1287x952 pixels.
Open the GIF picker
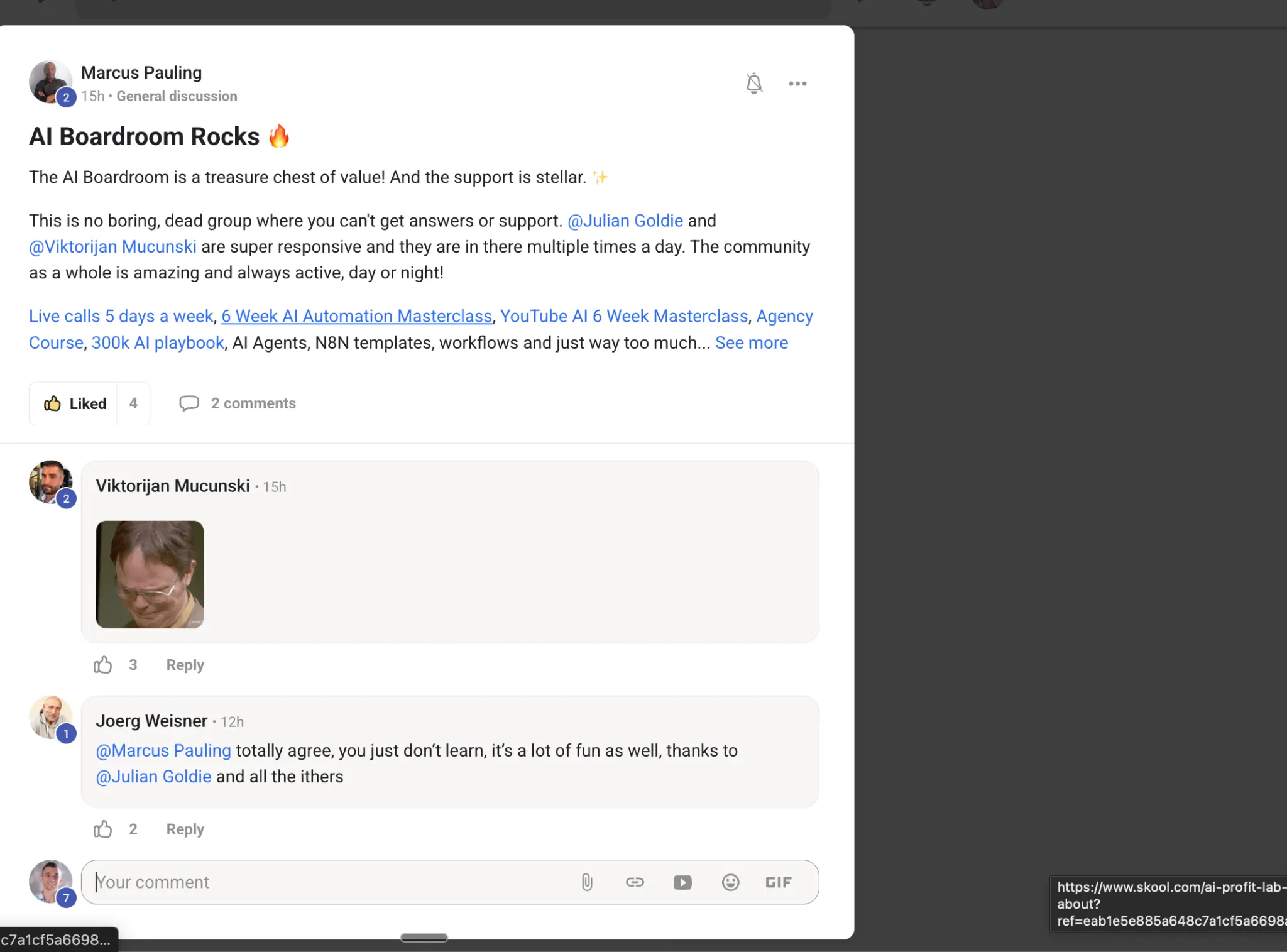click(x=779, y=882)
